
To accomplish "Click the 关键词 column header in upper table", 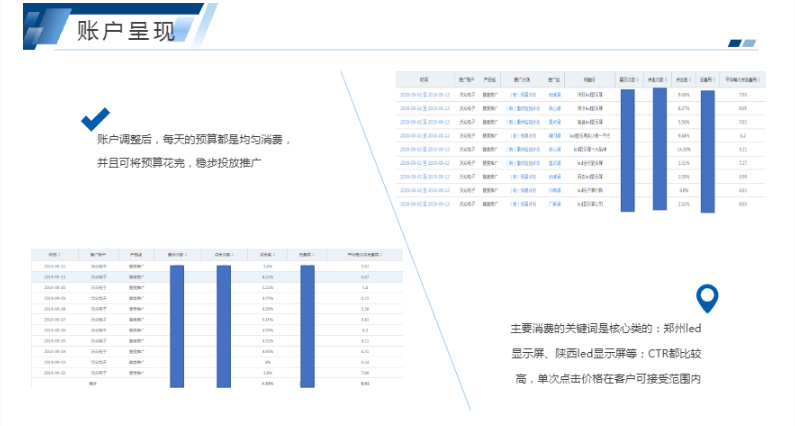I will (586, 77).
